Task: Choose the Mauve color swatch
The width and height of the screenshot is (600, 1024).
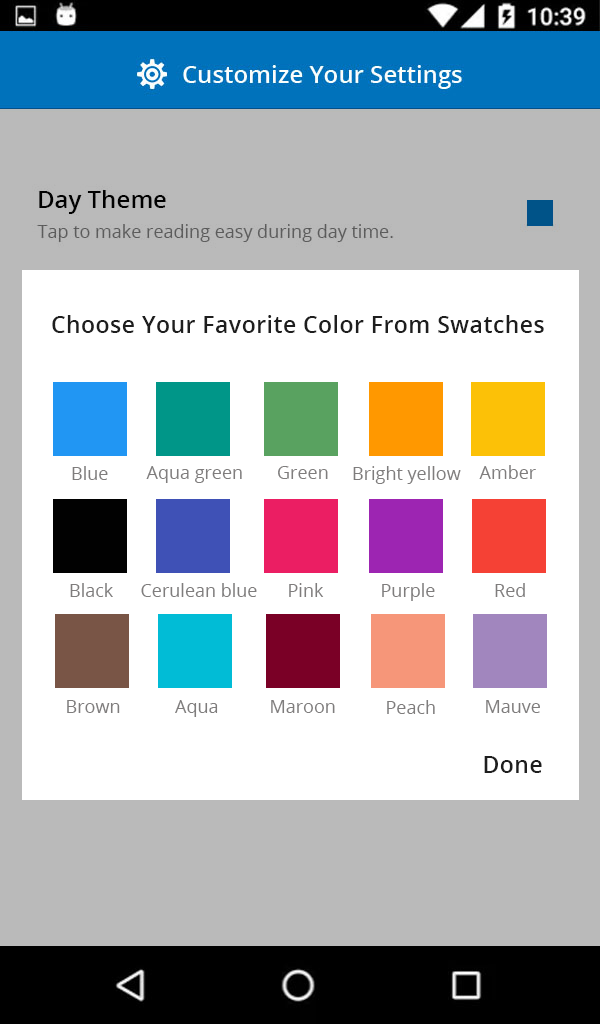Action: [510, 651]
